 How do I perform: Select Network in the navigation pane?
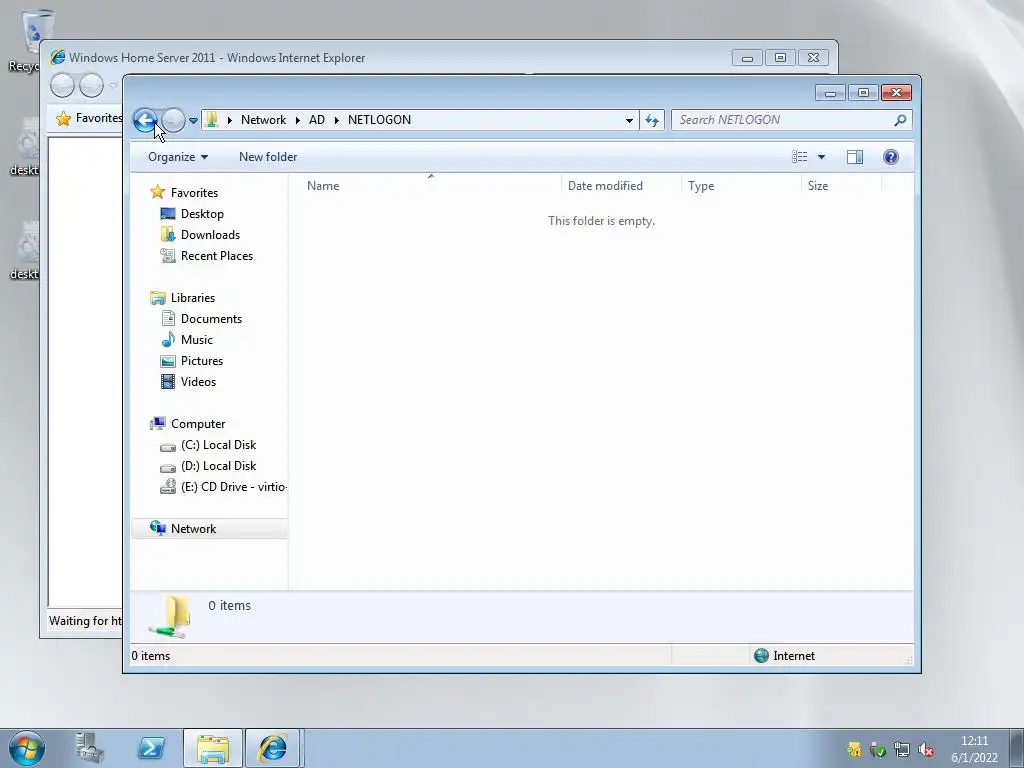pos(193,529)
